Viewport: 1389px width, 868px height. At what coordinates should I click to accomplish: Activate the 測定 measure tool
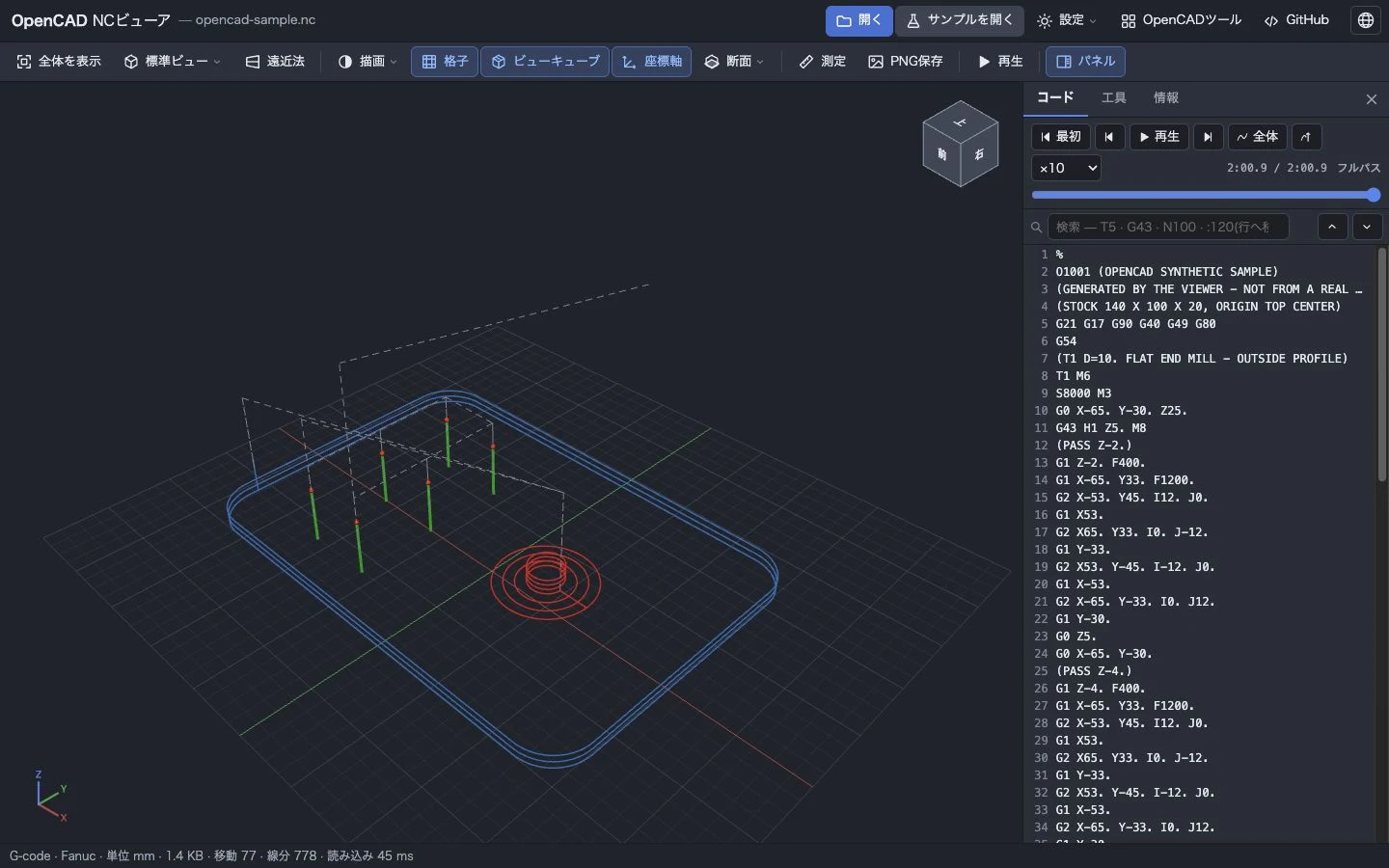(x=822, y=62)
